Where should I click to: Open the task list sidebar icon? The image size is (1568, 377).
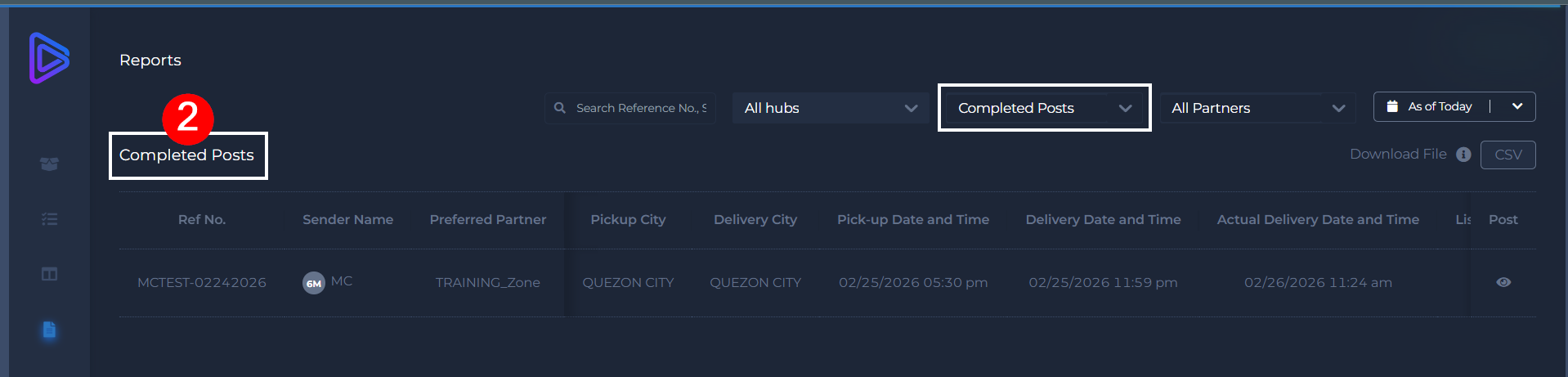point(49,219)
